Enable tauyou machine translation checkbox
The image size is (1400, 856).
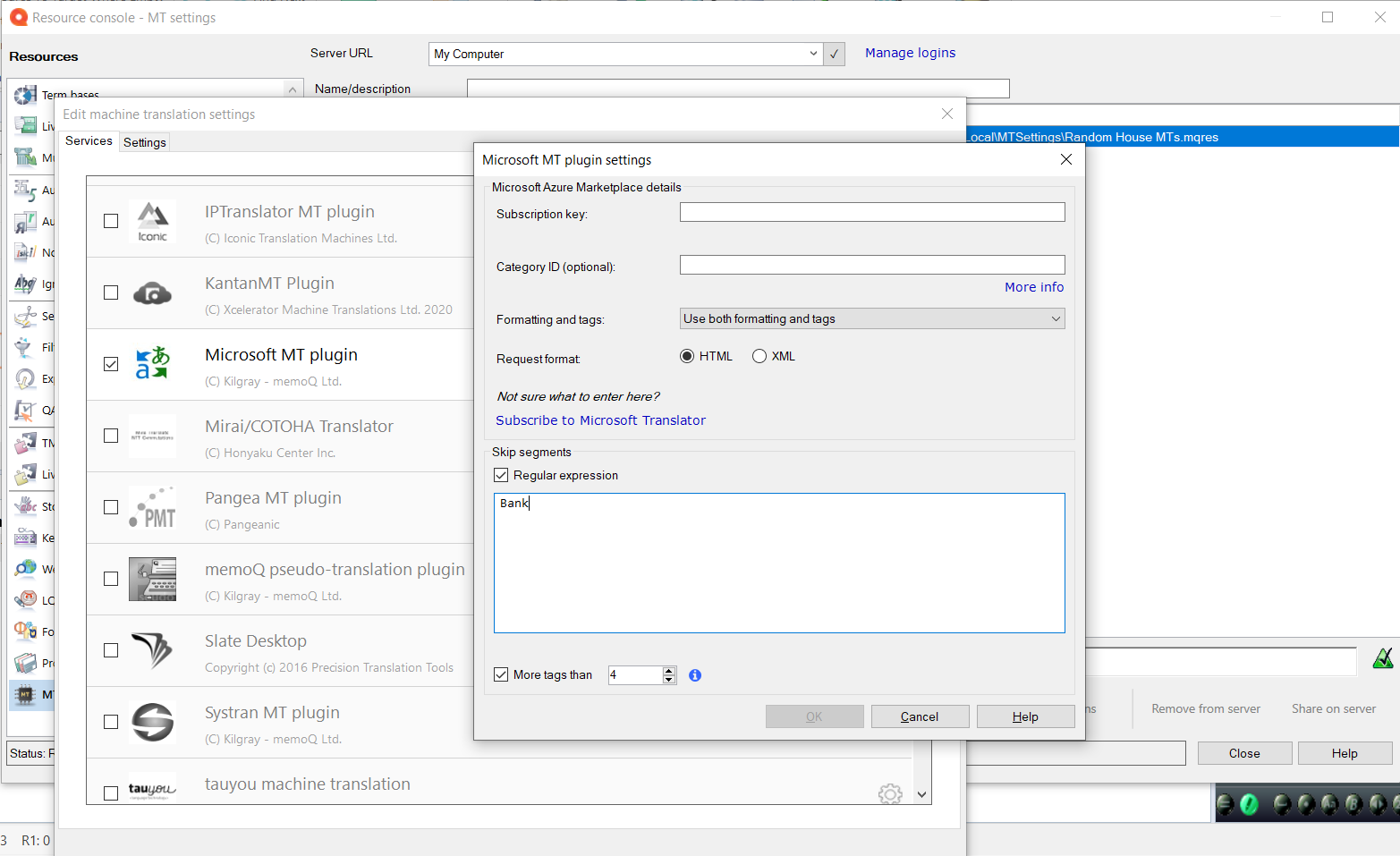point(111,793)
